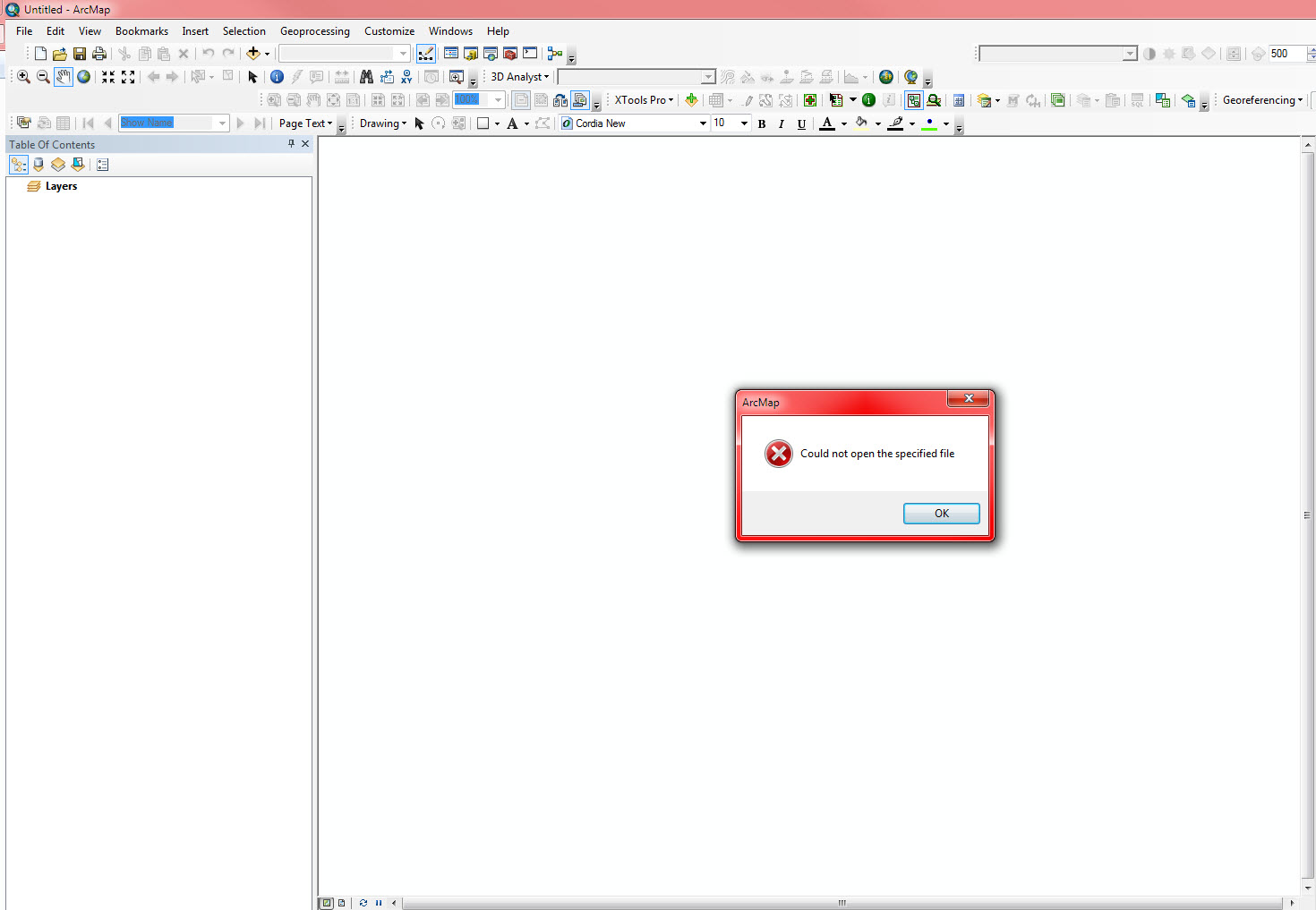The image size is (1316, 910).
Task: Open the Georeferencing dropdown menu
Action: click(1262, 100)
